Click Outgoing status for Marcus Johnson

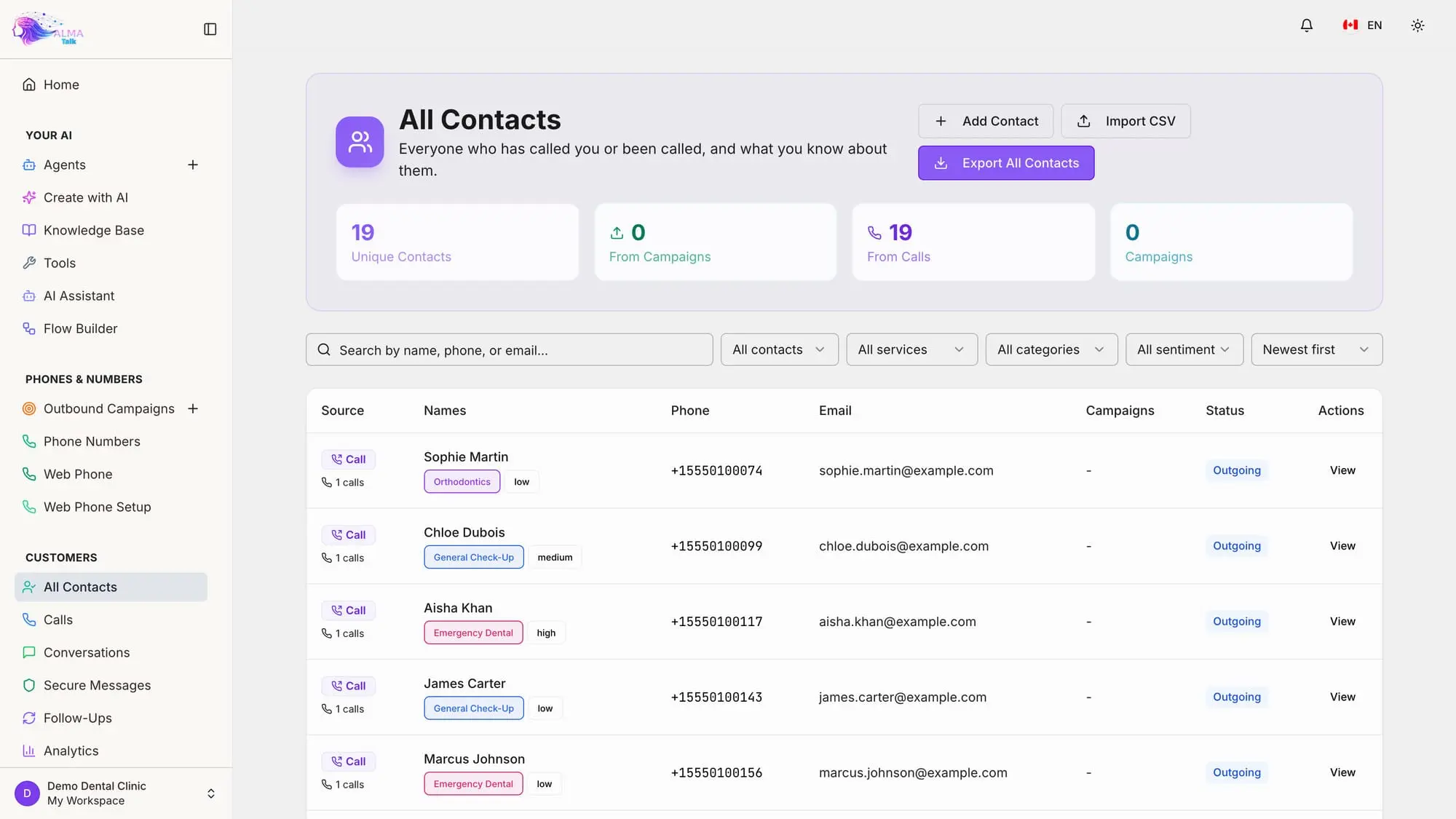[x=1236, y=773]
